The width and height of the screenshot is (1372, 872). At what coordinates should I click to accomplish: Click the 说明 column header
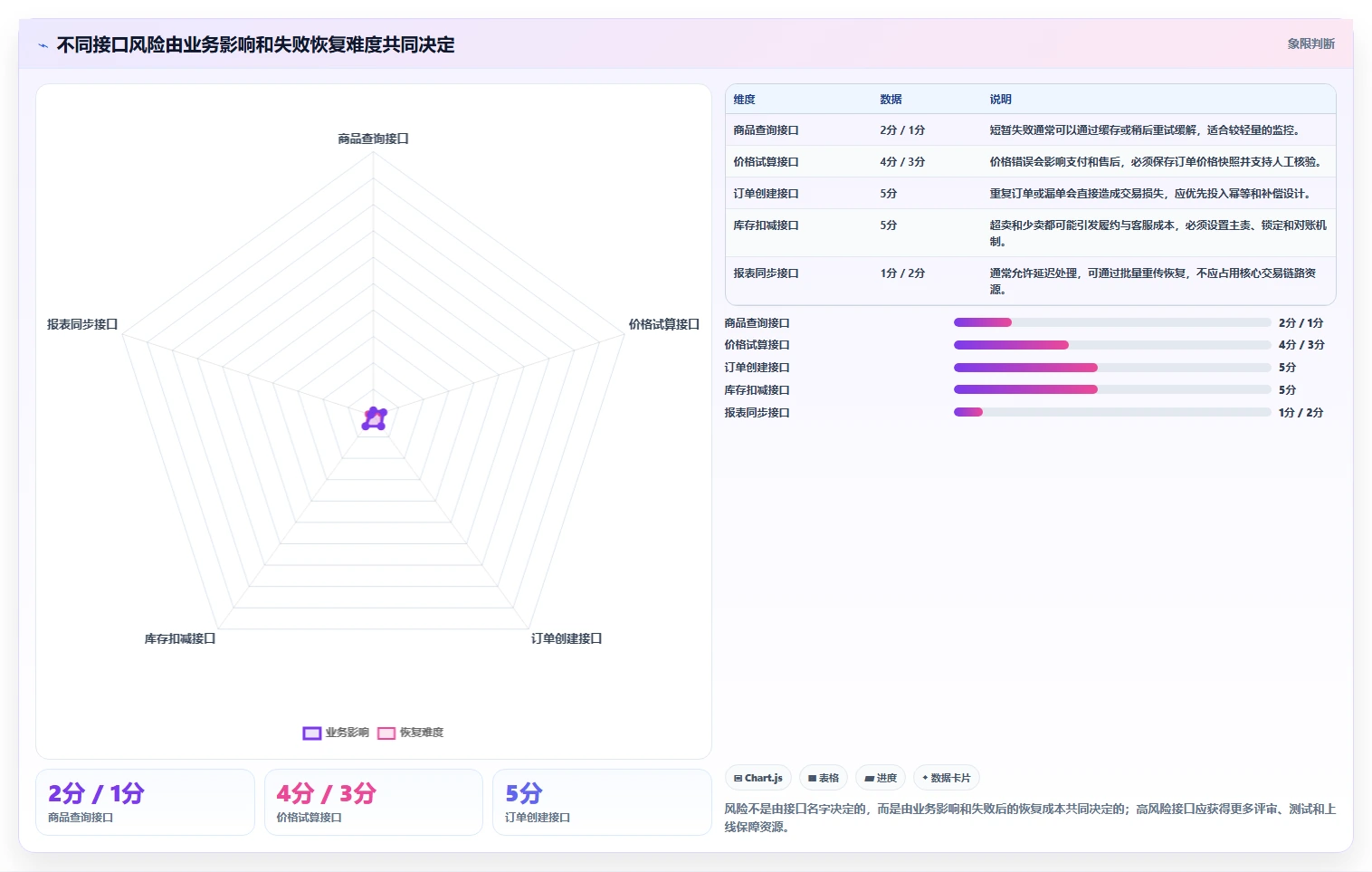coord(1000,100)
